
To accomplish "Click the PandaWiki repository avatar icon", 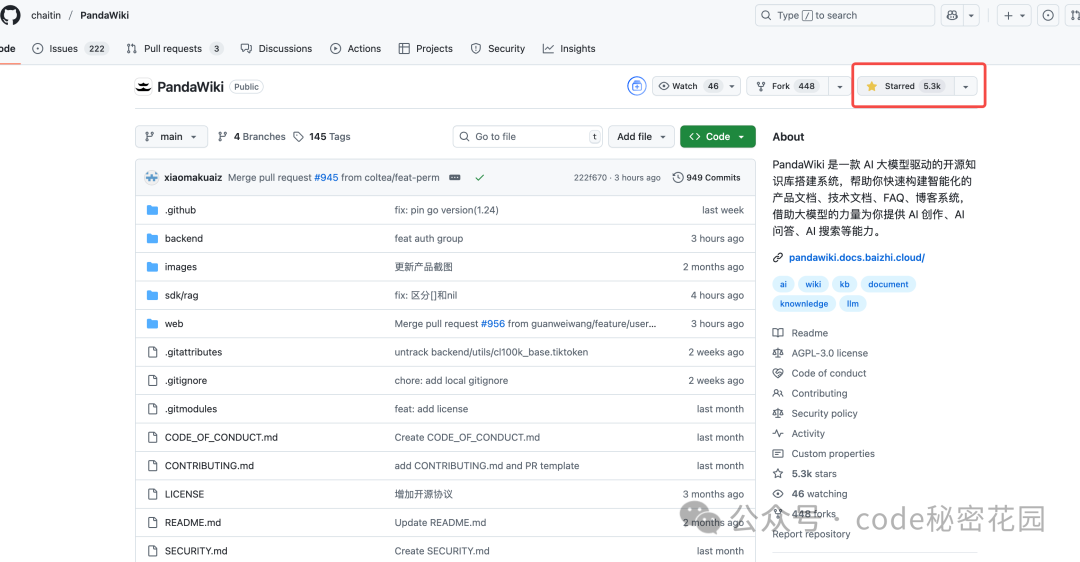I will [143, 86].
